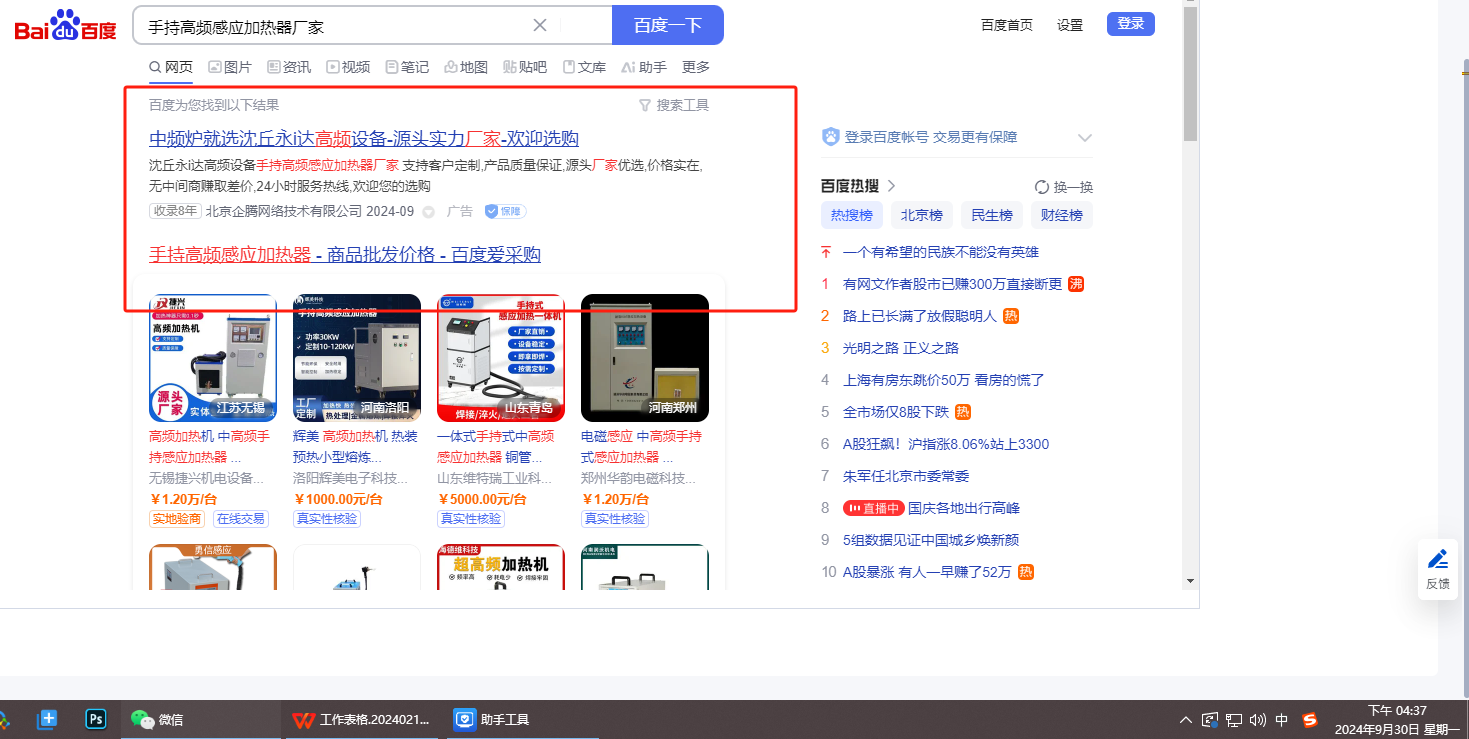
Task: Open the 山东青岛 handheld heater product image
Action: tap(501, 358)
